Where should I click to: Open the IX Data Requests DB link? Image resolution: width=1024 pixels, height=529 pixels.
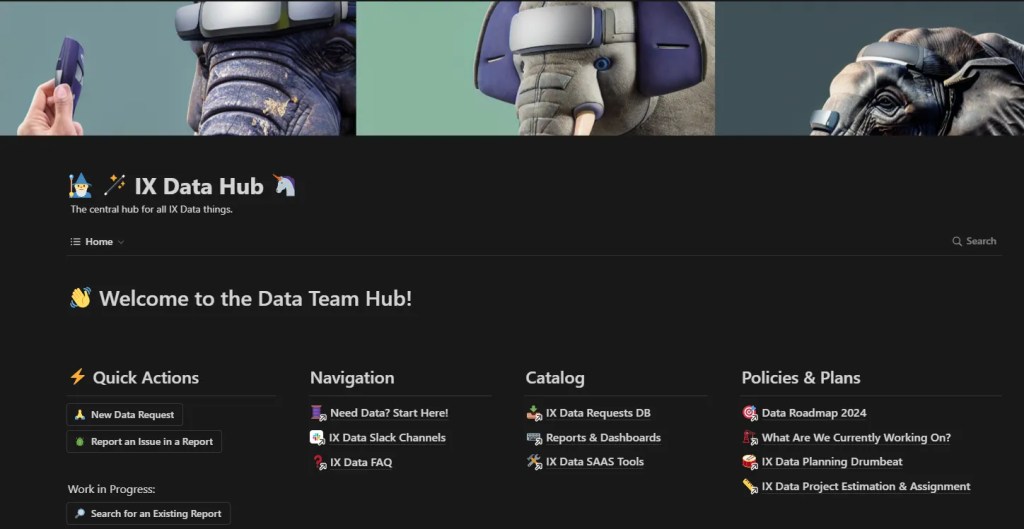(x=598, y=413)
